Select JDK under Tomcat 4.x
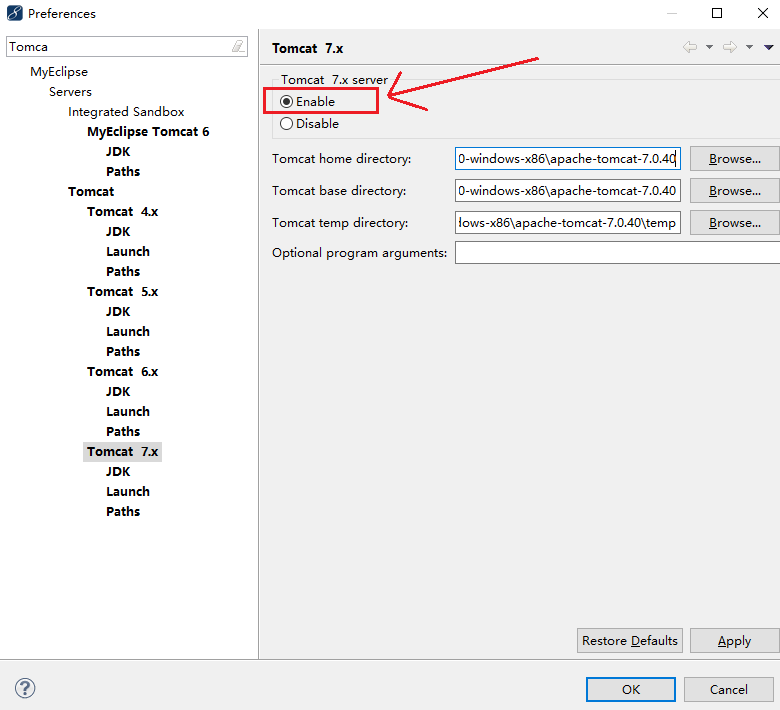The image size is (780, 710). point(118,232)
